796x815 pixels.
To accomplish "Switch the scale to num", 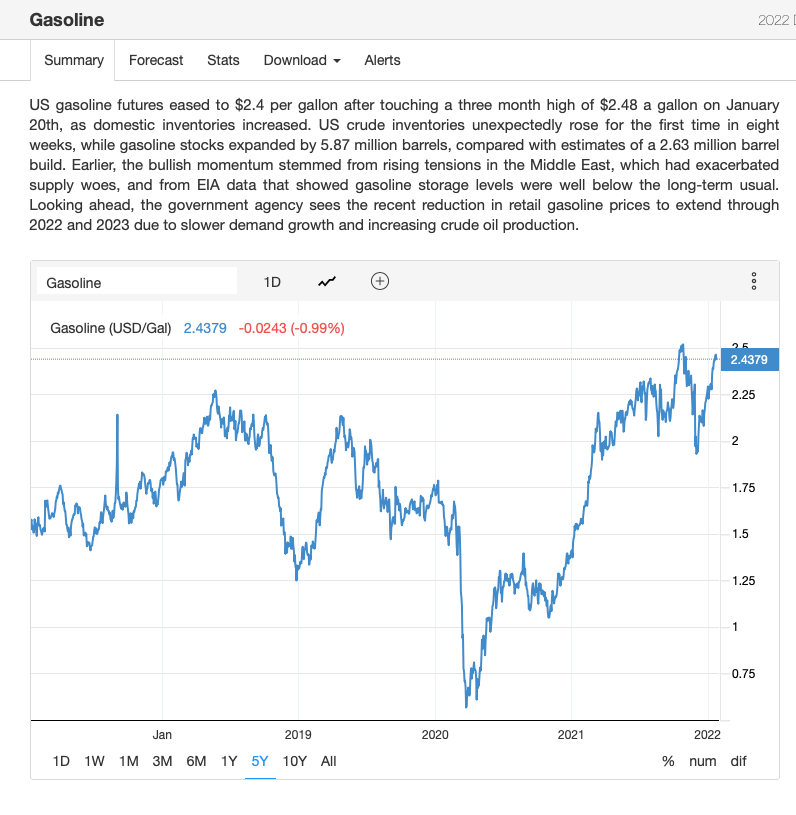I will pos(703,761).
